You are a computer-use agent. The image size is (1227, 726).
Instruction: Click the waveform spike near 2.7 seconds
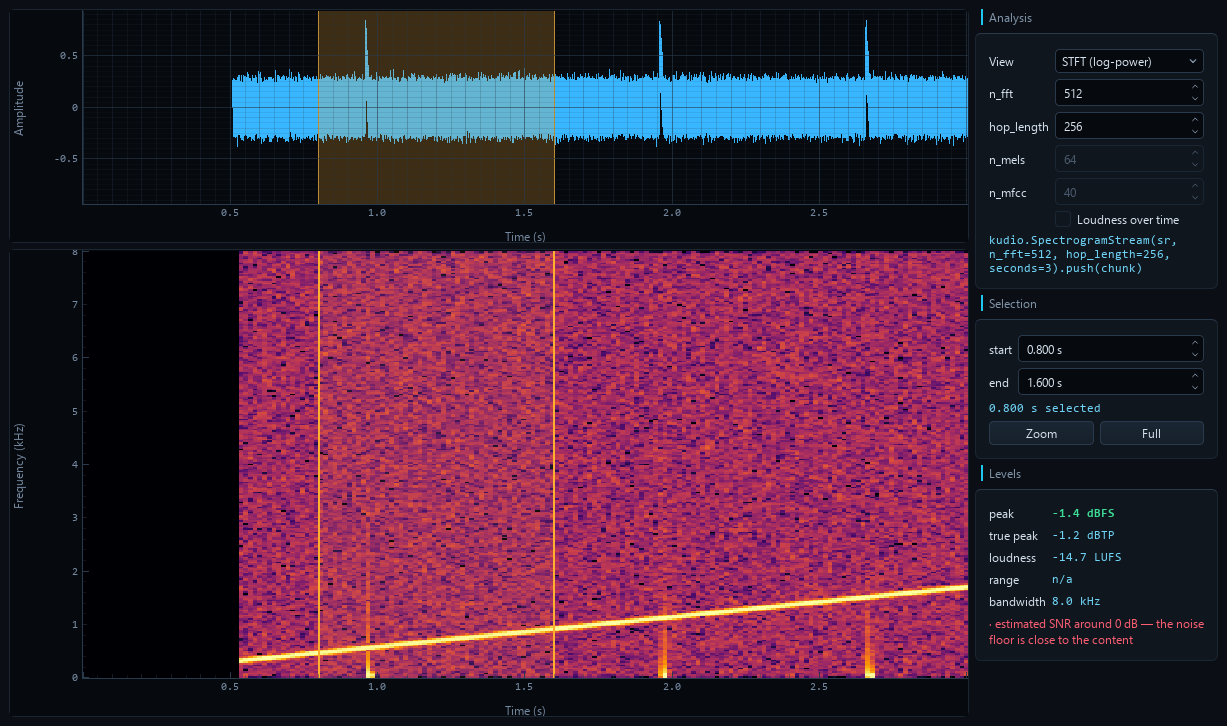pyautogui.click(x=867, y=50)
